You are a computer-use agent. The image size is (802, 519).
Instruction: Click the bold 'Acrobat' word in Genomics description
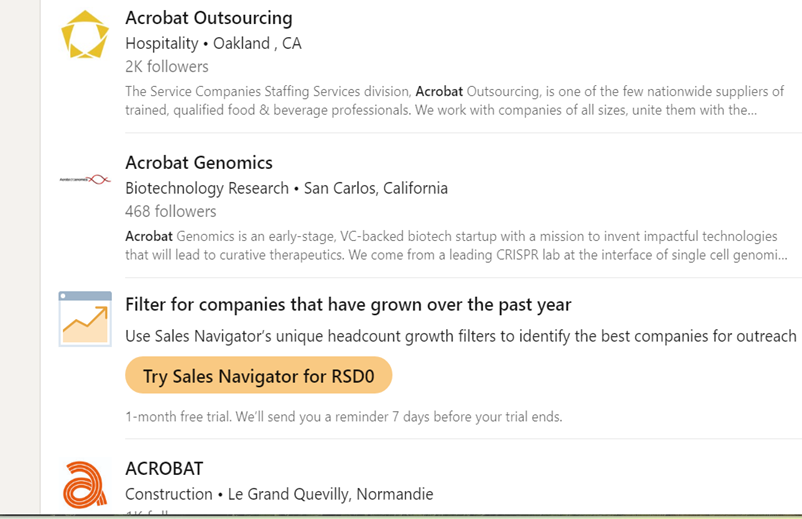pos(149,236)
